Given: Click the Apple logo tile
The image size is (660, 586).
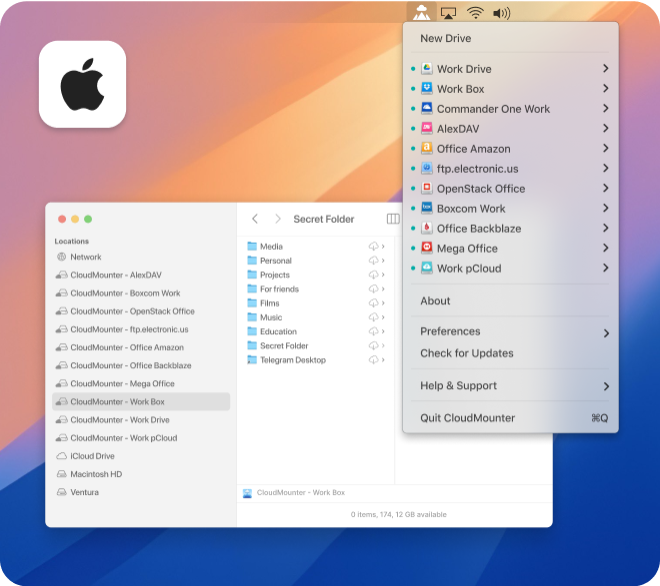Looking at the screenshot, I should 82,84.
